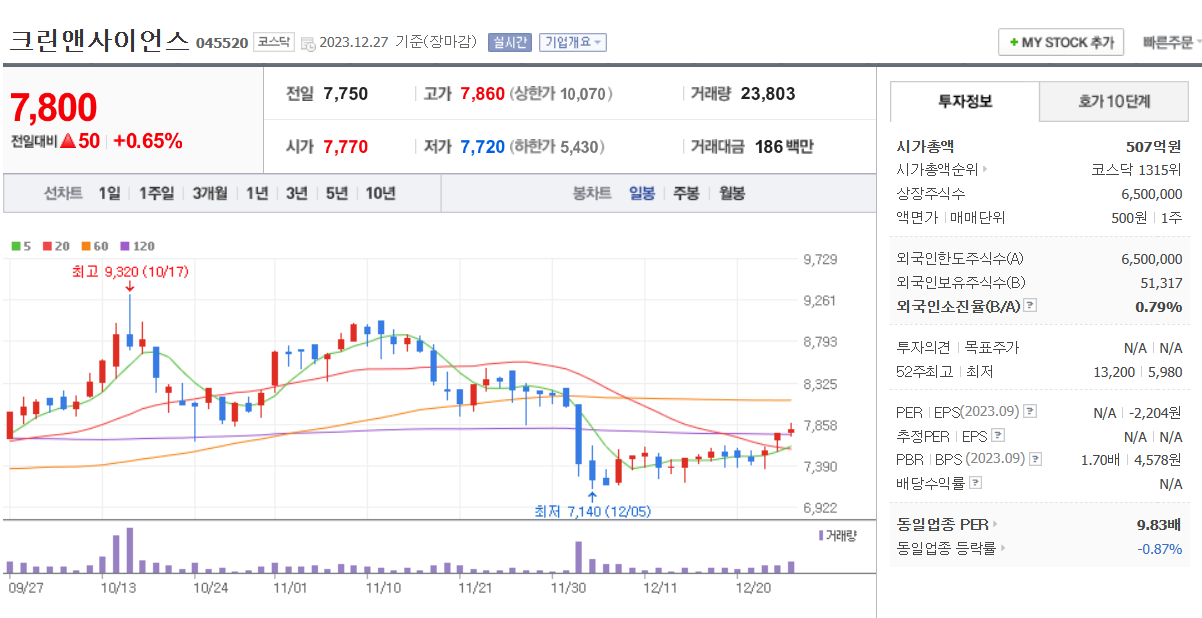Click the help icon next to 외국인소진율(B/A)
This screenshot has width=1202, height=618.
(1030, 306)
